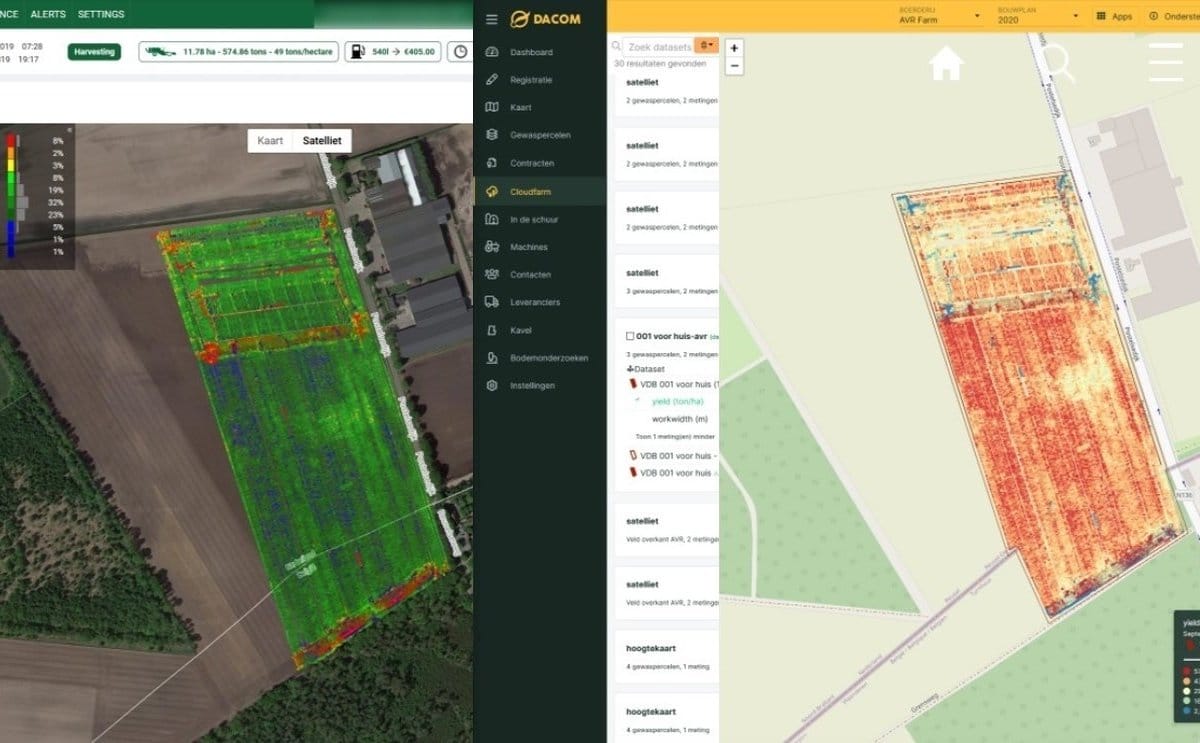Select the Gewaspercelen layers icon
The width and height of the screenshot is (1200, 743).
click(491, 135)
